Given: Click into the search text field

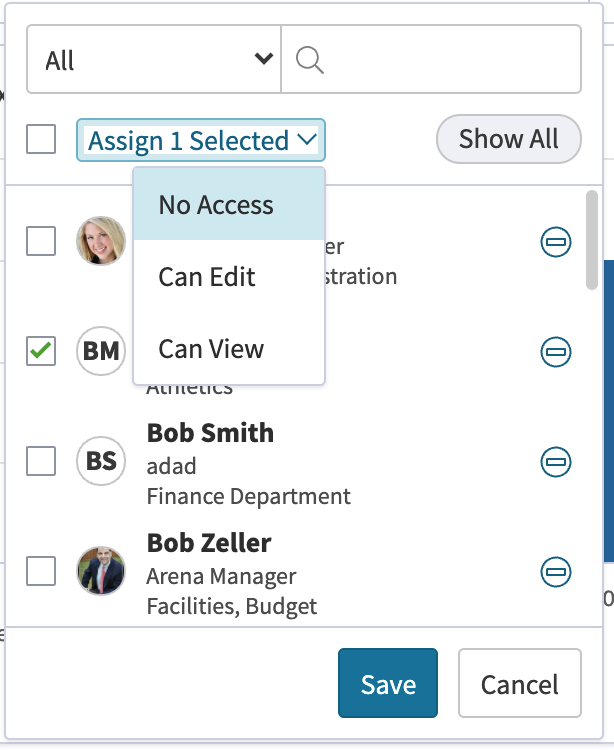Looking at the screenshot, I should point(431,59).
